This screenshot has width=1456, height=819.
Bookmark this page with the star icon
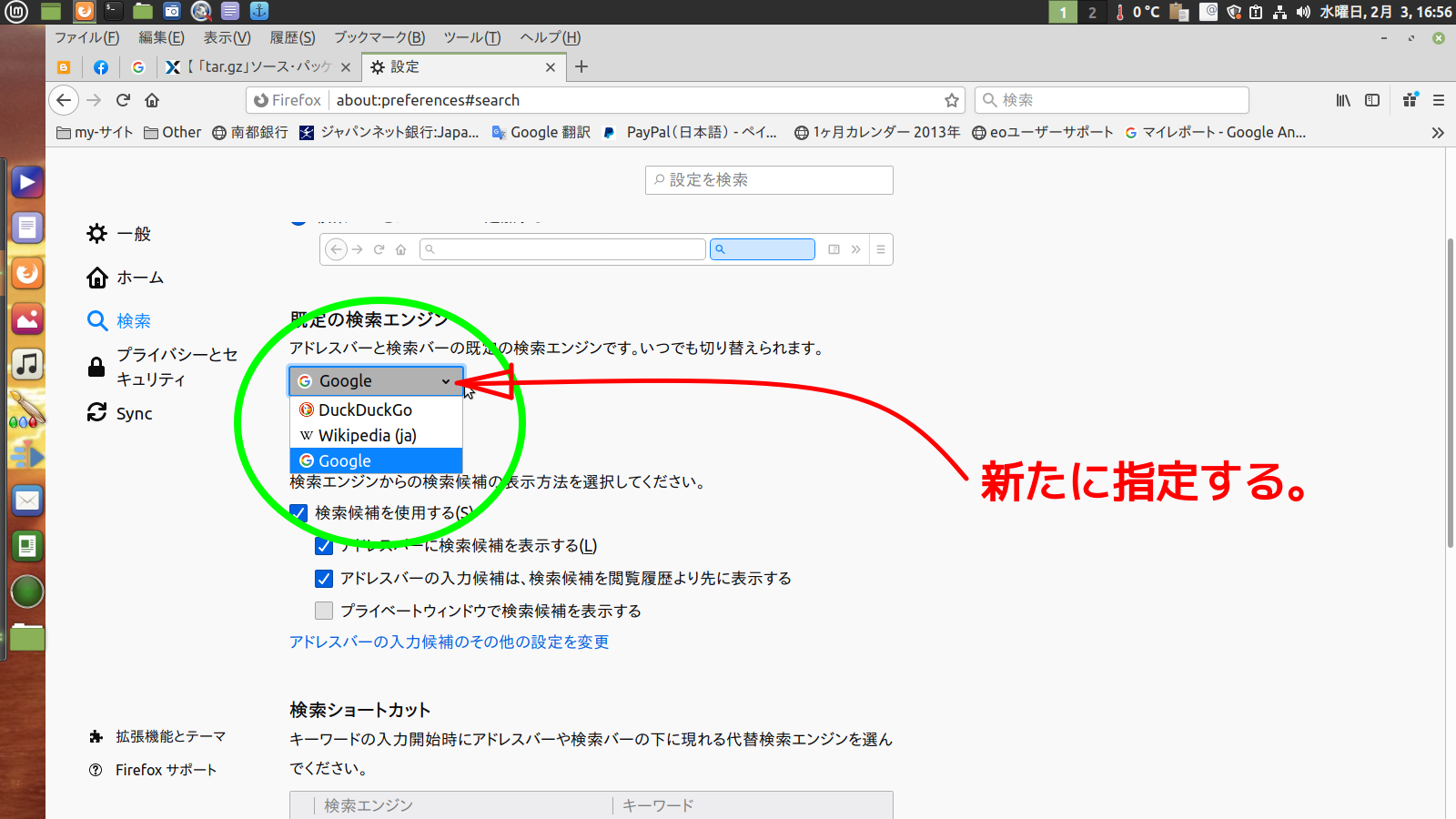(952, 100)
